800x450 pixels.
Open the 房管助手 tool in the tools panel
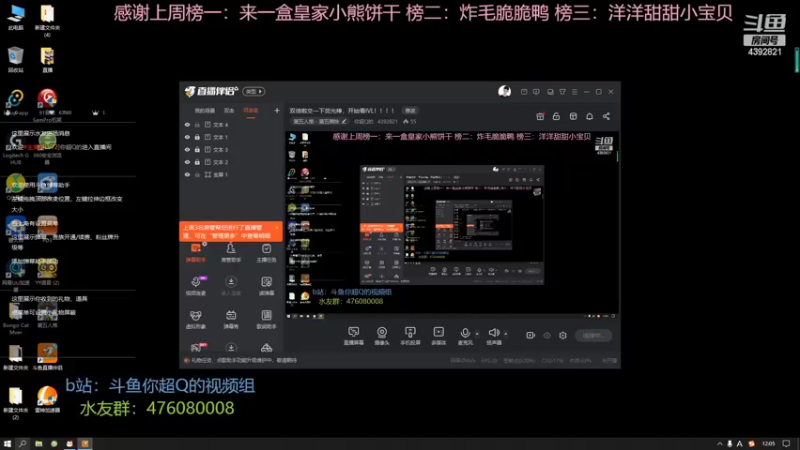tap(231, 253)
